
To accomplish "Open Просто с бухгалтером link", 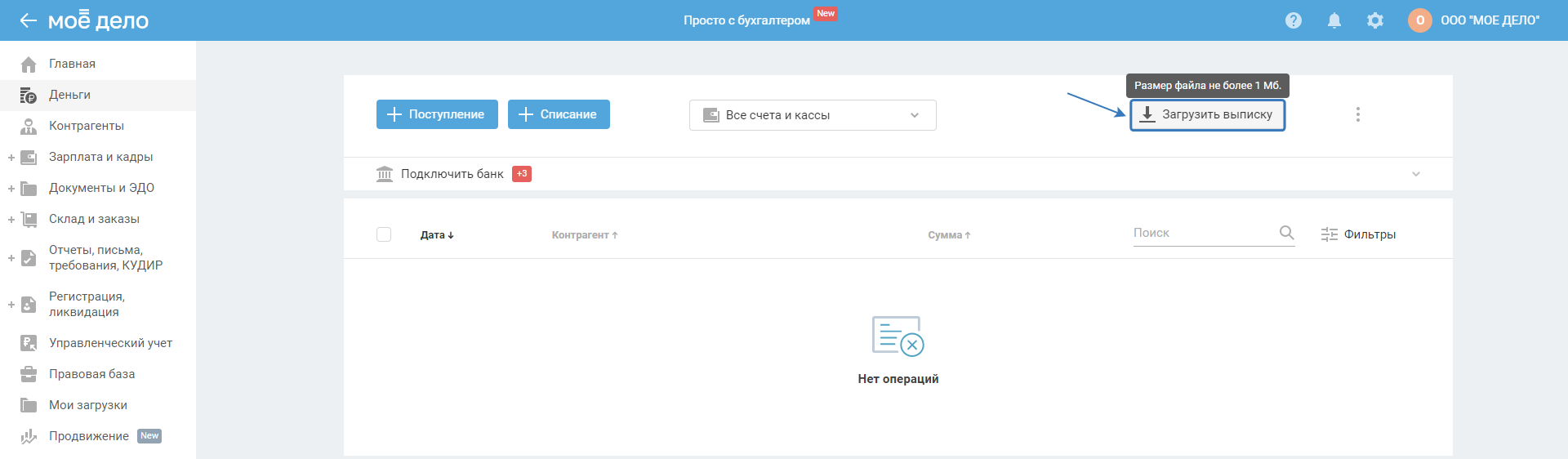I will (746, 20).
